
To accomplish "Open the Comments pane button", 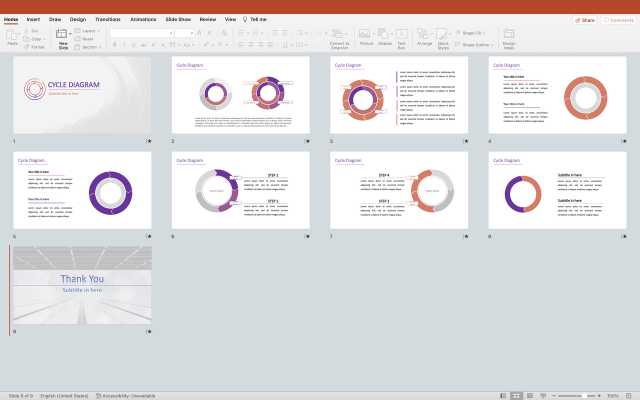I will [620, 19].
